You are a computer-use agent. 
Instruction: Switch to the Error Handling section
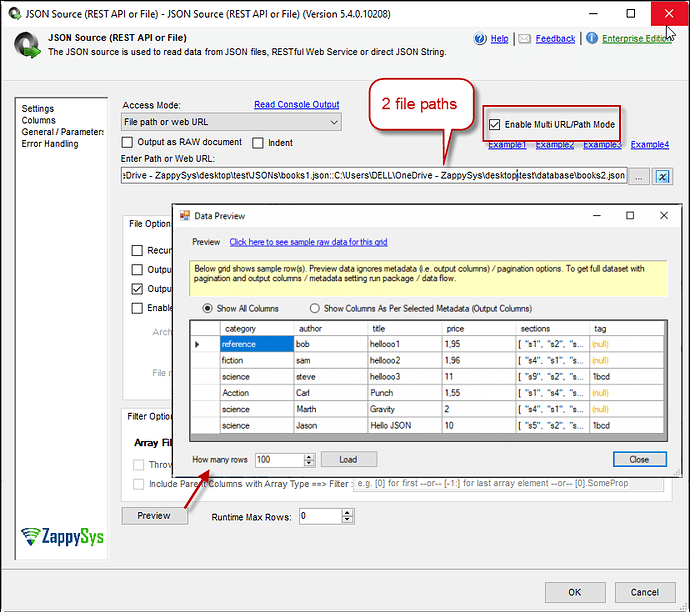tap(50, 144)
